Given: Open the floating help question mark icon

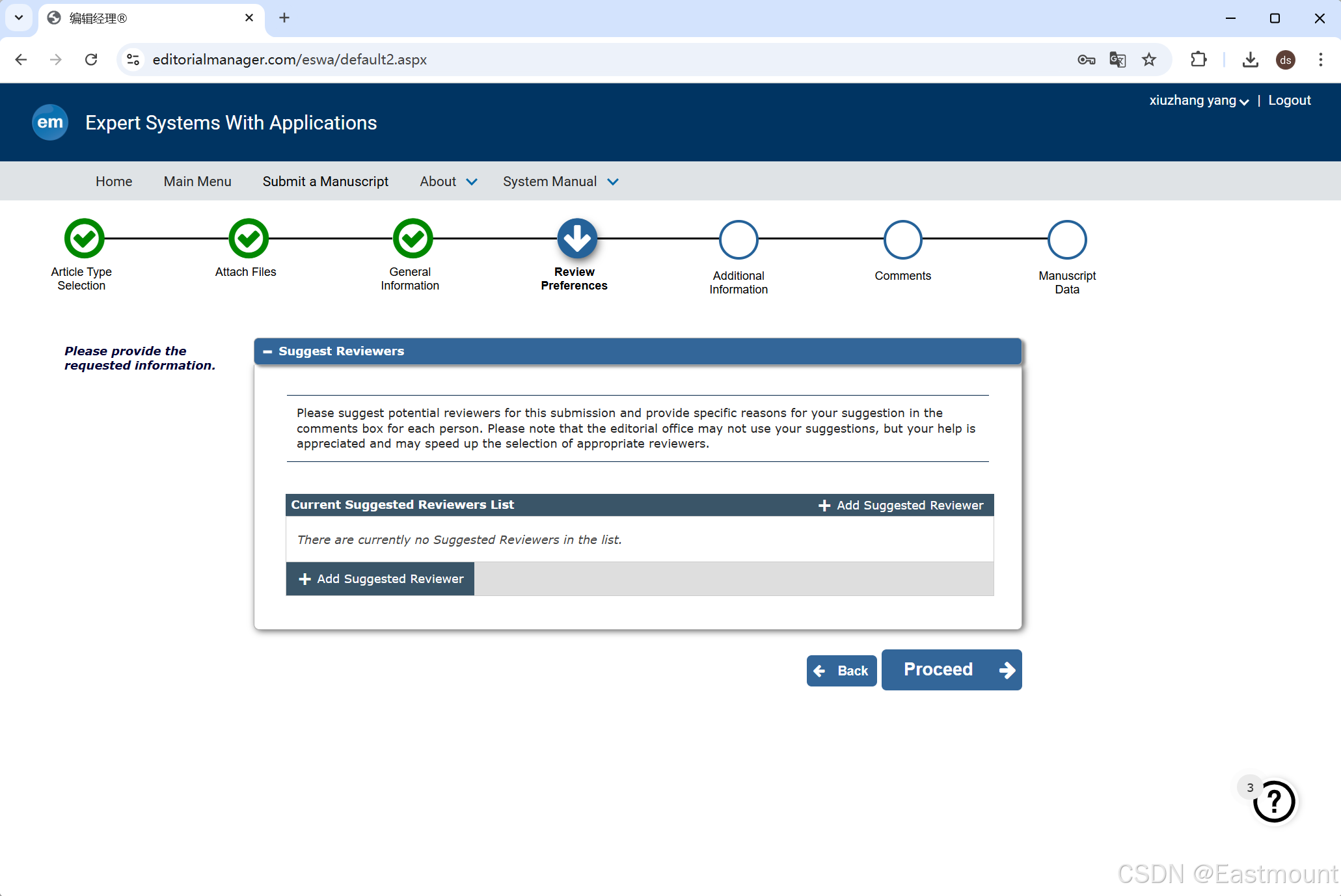Looking at the screenshot, I should click(1273, 802).
